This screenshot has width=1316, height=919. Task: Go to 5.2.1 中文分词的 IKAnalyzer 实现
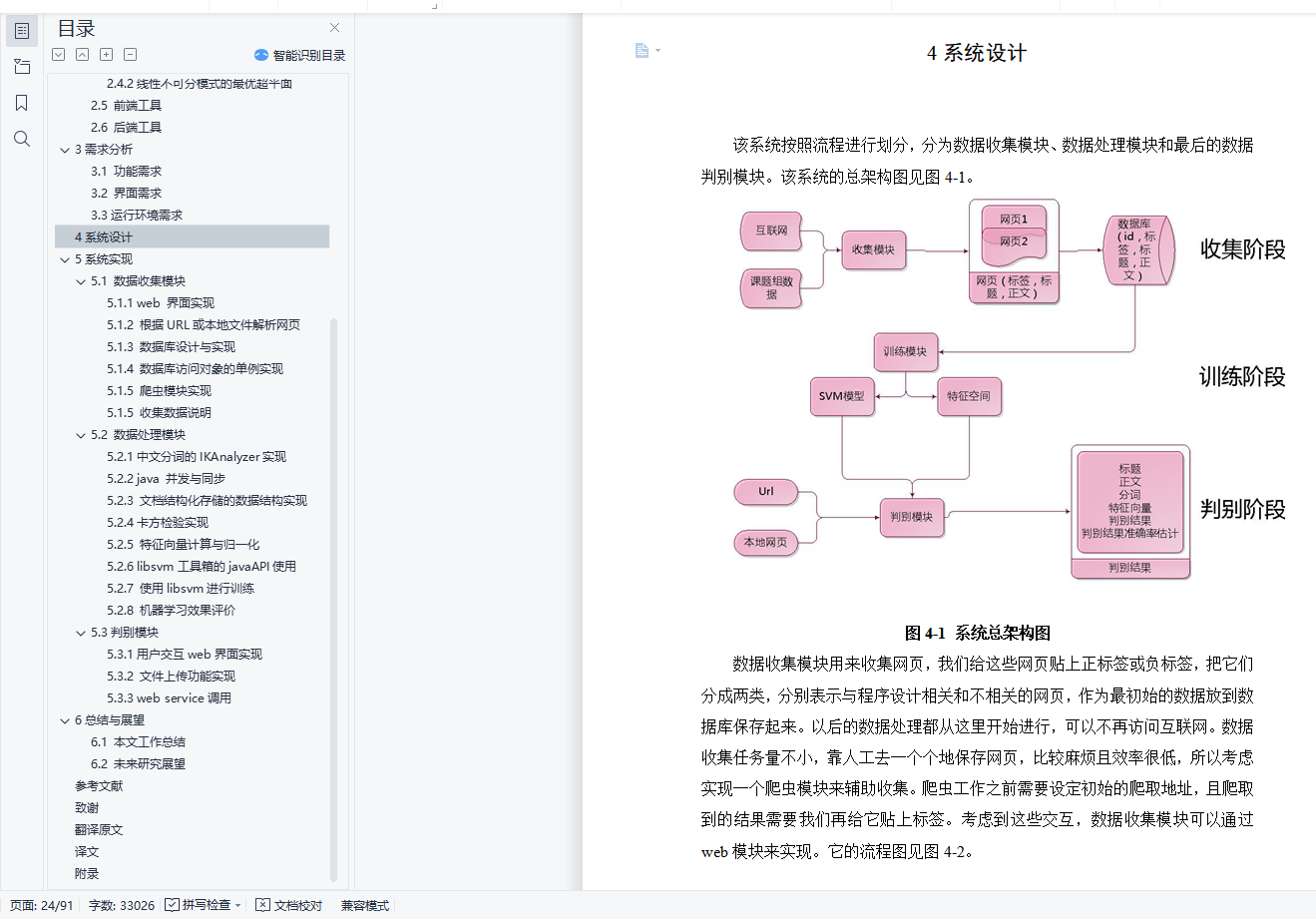(x=197, y=457)
